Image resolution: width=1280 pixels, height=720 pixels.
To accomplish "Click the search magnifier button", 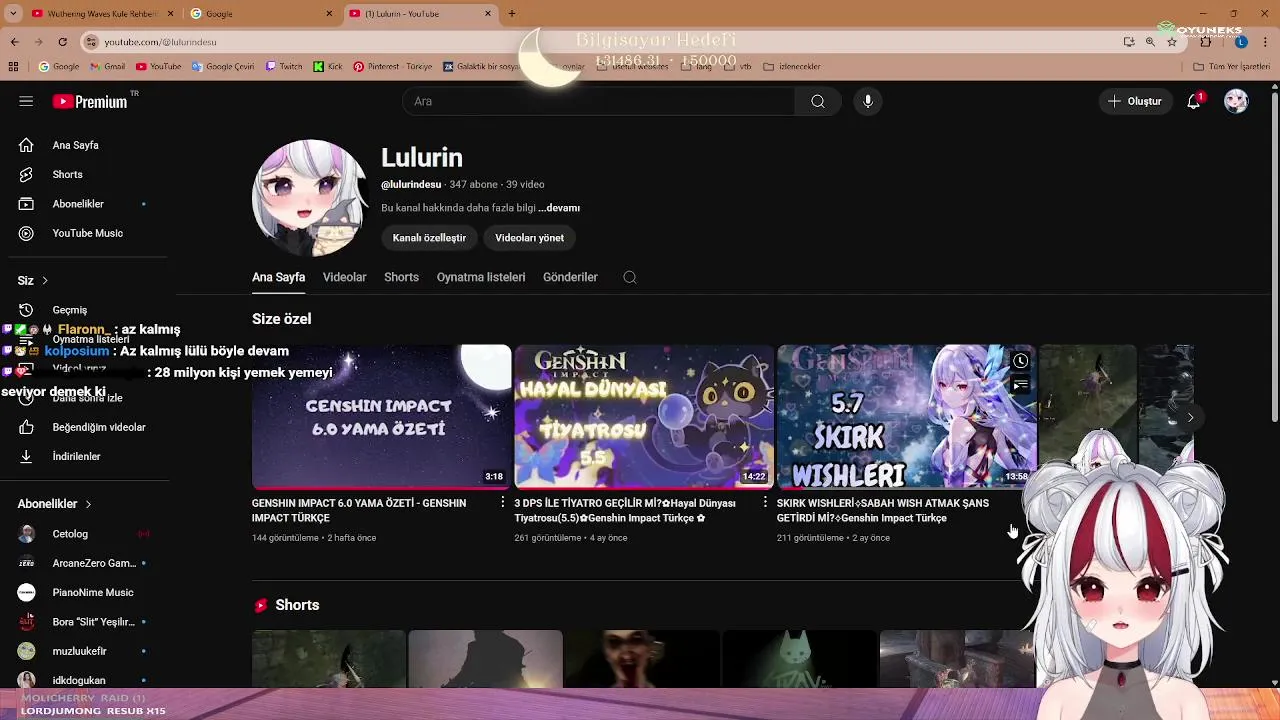I will [x=818, y=101].
